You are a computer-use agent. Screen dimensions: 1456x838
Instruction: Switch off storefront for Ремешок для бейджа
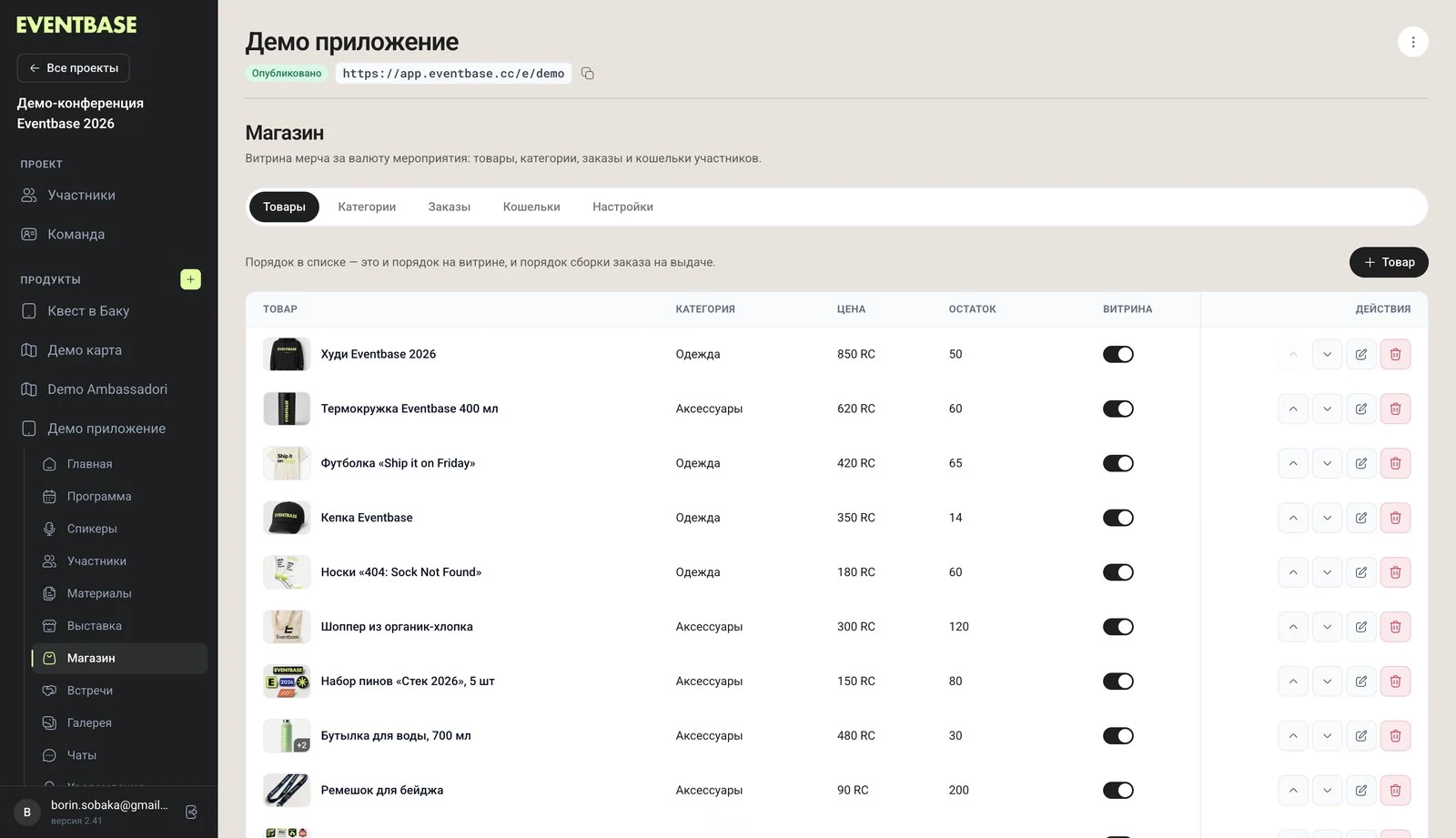pos(1118,791)
